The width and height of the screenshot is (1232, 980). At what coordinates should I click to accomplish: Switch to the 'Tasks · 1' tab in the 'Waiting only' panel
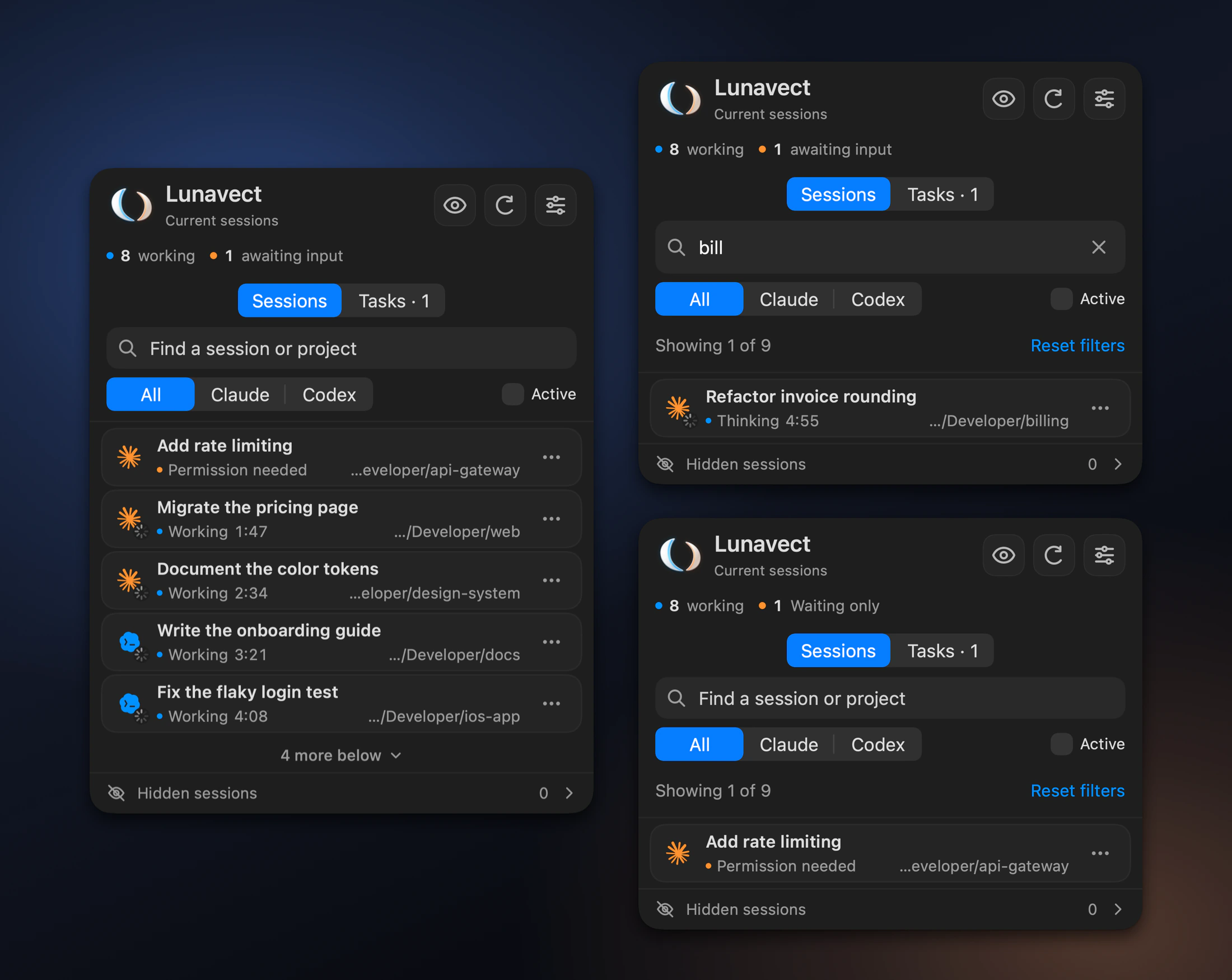pyautogui.click(x=942, y=650)
